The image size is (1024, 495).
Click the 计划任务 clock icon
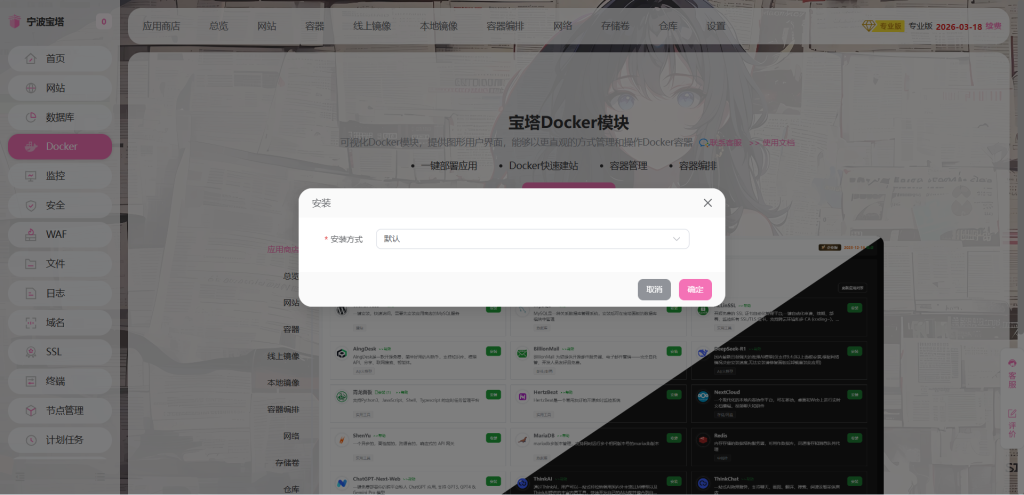30,440
